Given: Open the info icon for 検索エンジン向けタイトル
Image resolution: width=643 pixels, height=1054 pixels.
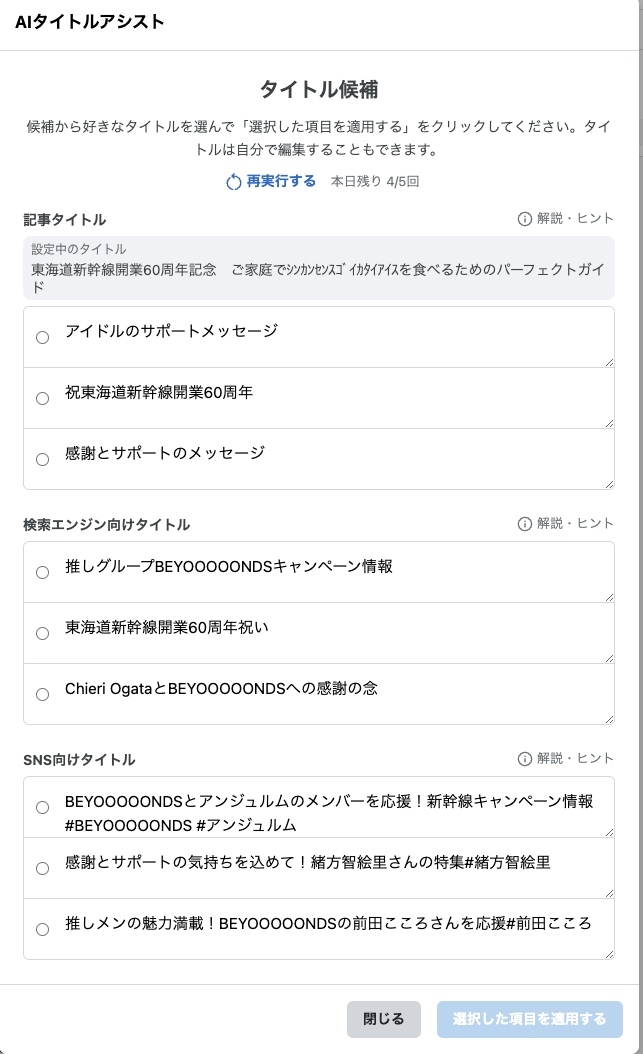Looking at the screenshot, I should click(525, 524).
